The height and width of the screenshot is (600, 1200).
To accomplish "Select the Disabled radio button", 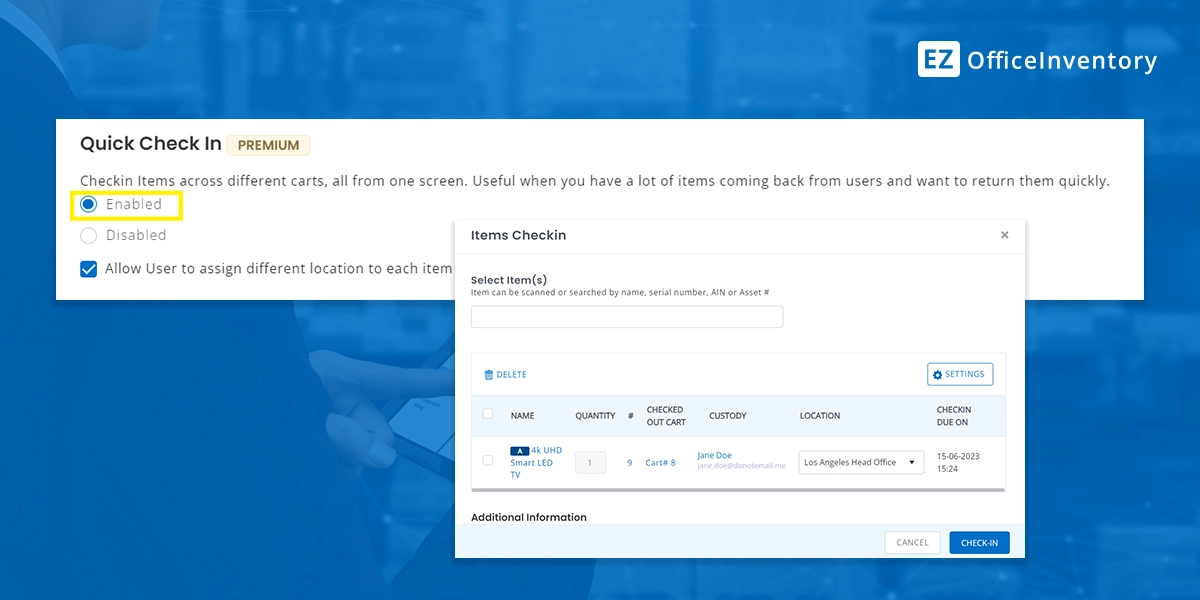I will pos(89,235).
